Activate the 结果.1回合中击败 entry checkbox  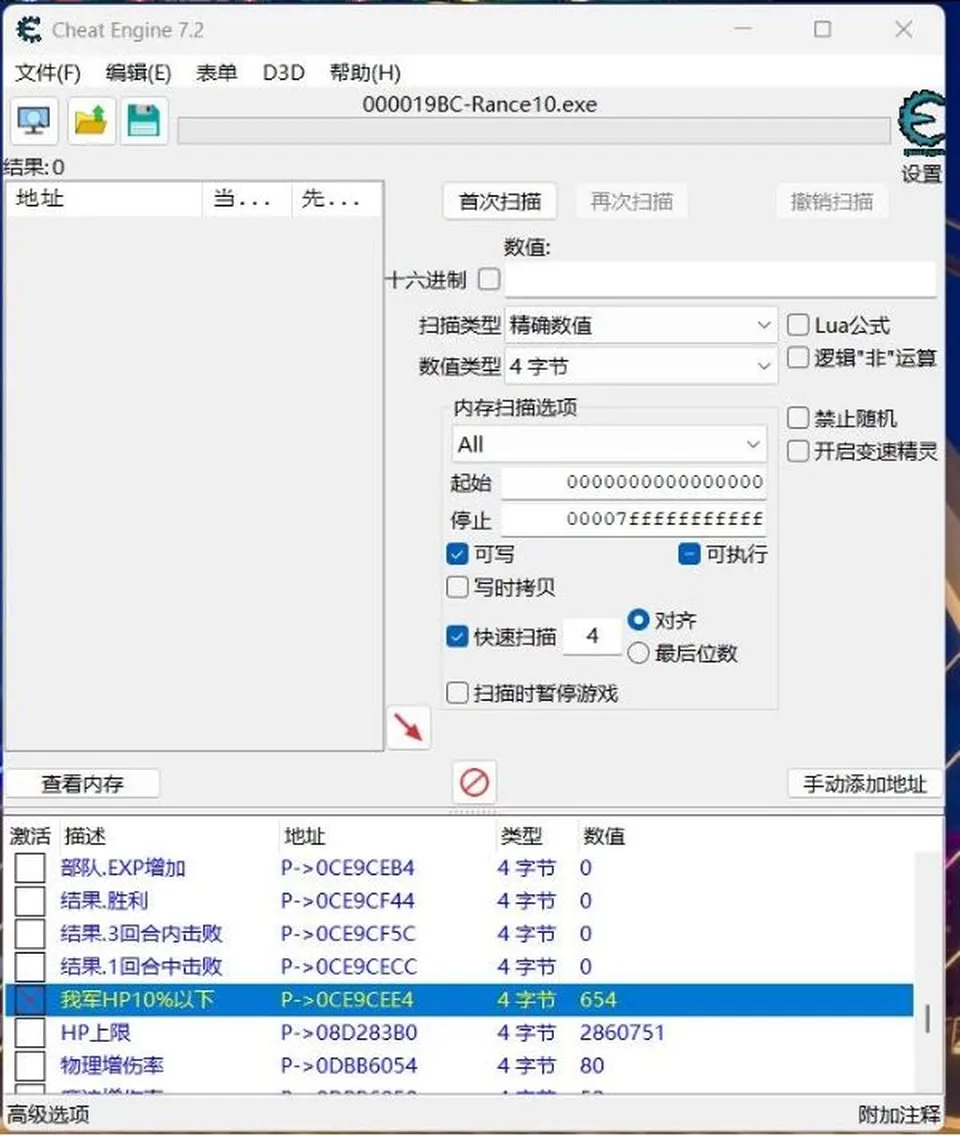(30, 966)
